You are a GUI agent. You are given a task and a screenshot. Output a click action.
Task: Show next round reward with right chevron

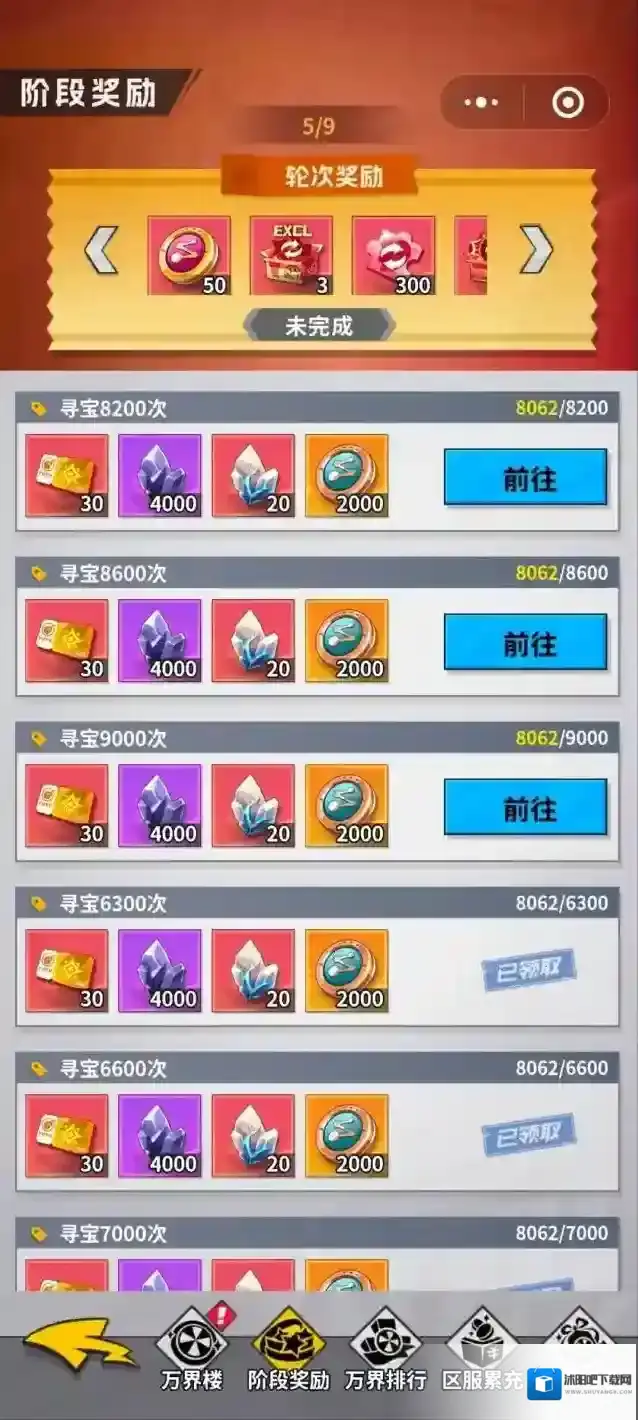[x=536, y=250]
